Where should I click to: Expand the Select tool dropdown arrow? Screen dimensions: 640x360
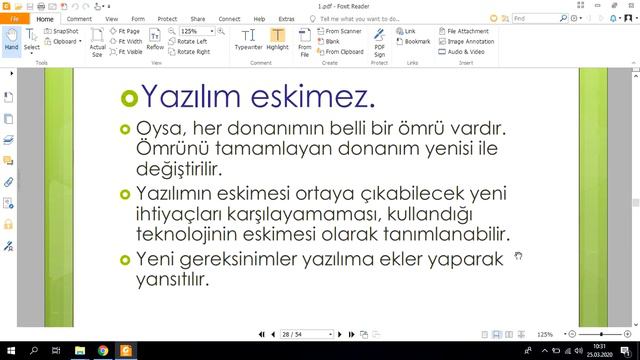click(31, 53)
